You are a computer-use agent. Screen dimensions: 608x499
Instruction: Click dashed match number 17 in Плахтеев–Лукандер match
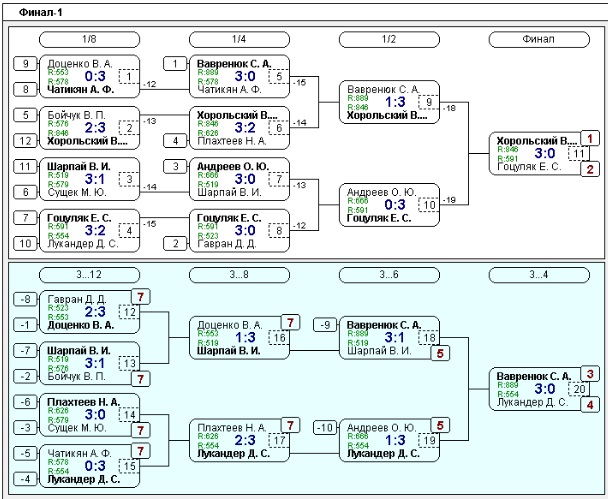coord(279,440)
